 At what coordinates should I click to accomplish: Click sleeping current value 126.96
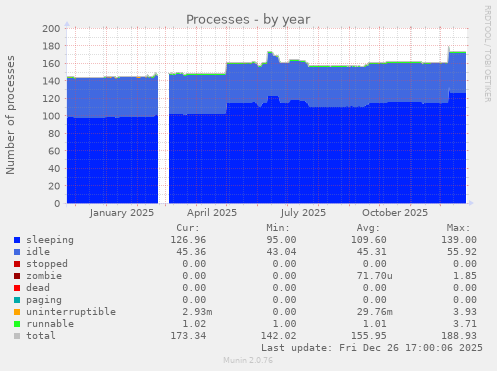188,240
